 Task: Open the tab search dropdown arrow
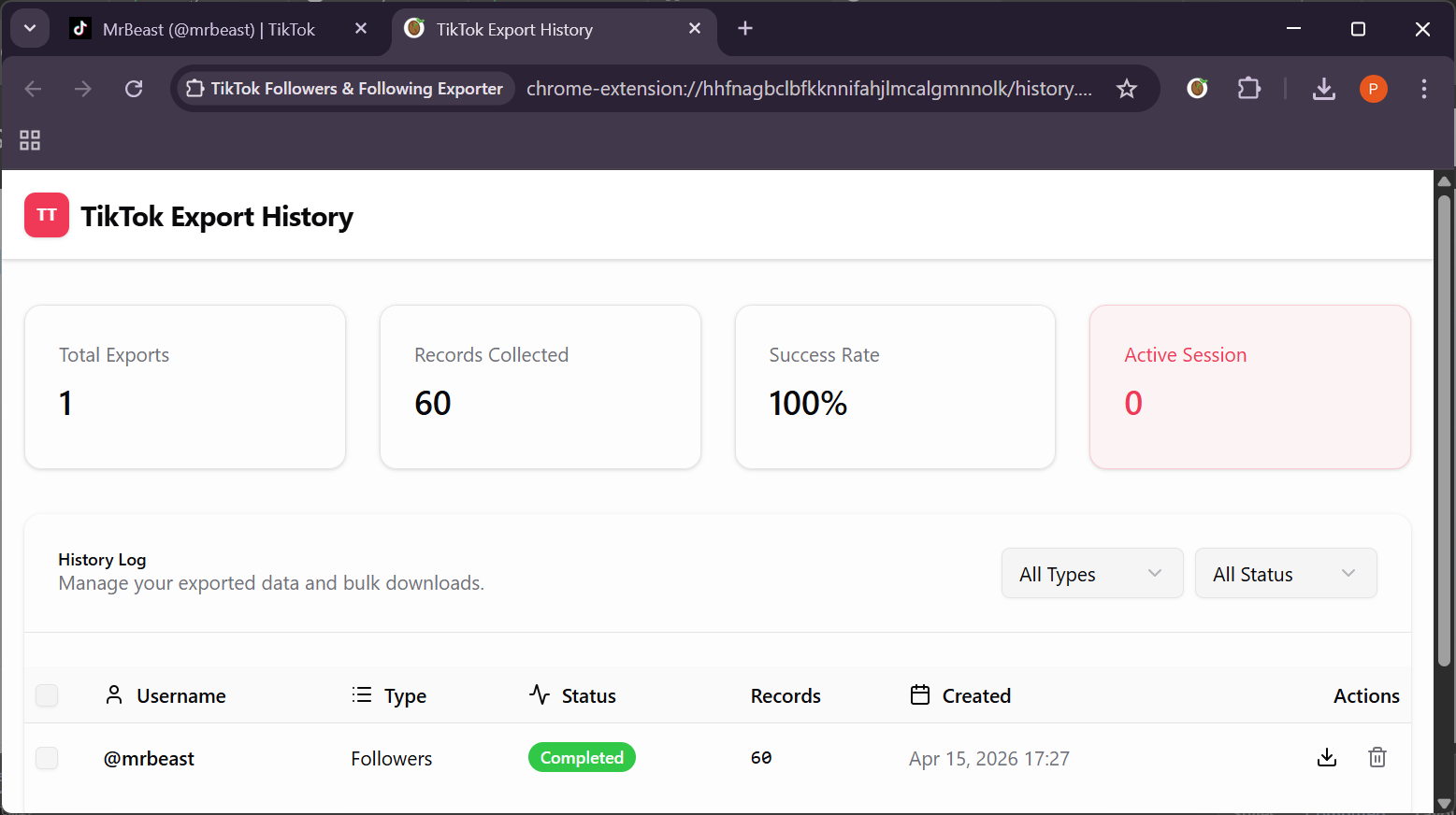click(30, 29)
